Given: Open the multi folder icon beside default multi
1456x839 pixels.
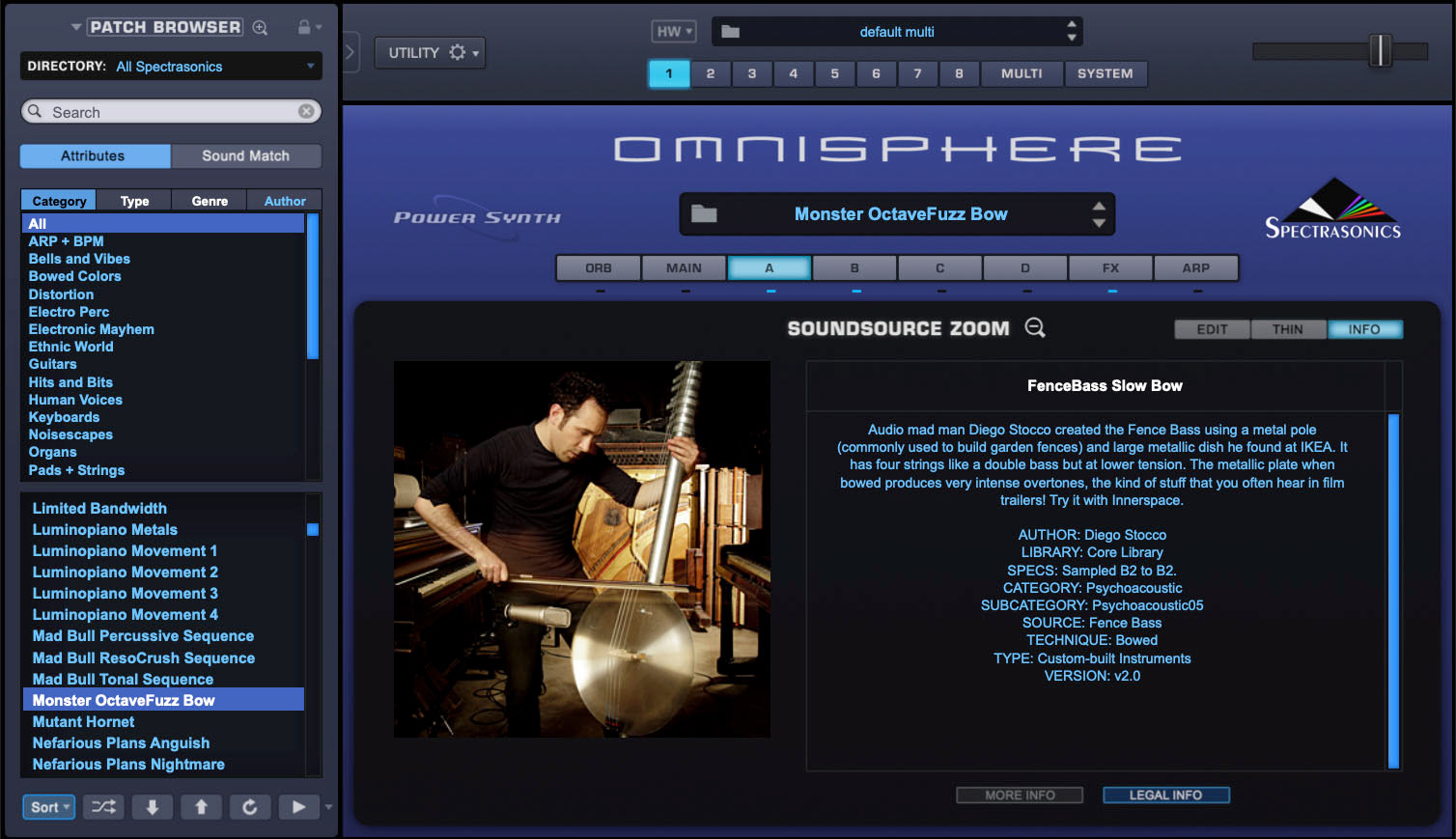Looking at the screenshot, I should pos(731,32).
